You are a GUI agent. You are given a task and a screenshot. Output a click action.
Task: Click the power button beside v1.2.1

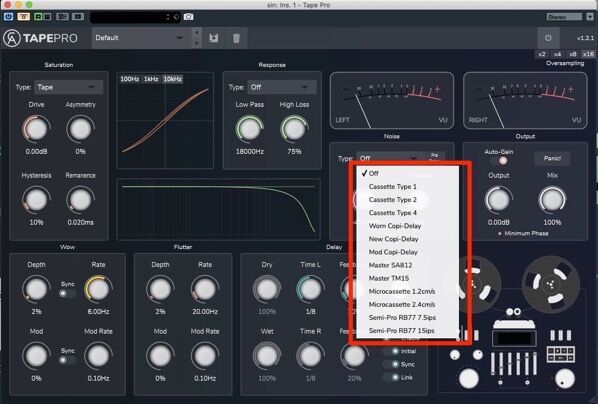coord(548,38)
